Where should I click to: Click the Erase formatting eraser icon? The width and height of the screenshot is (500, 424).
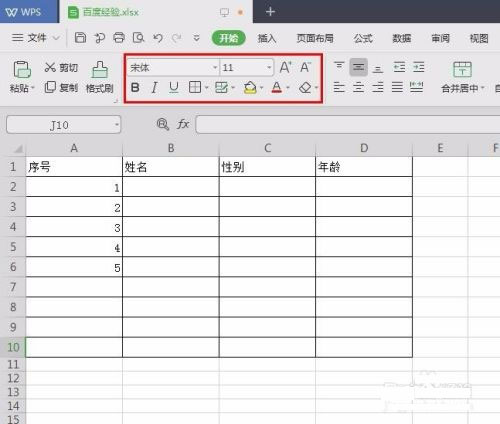305,88
